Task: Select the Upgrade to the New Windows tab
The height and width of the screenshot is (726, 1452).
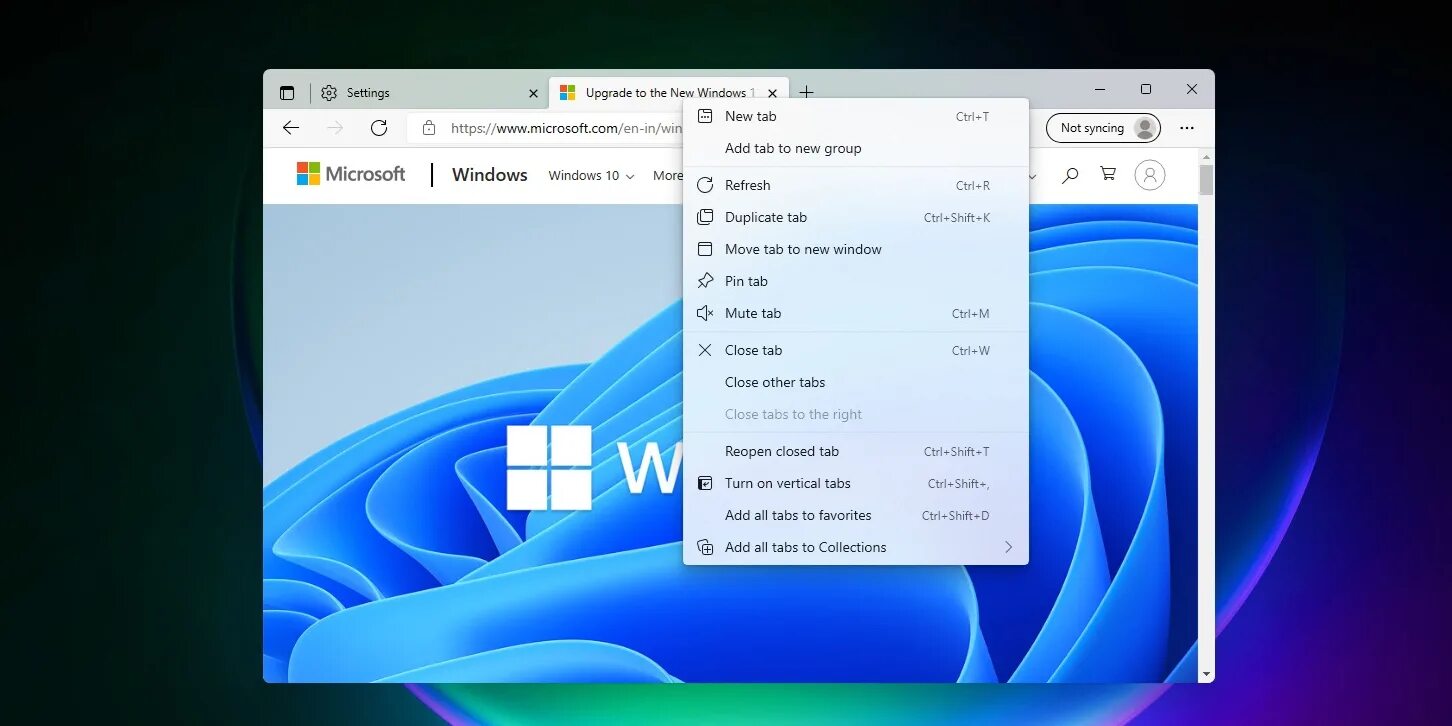Action: pos(669,93)
